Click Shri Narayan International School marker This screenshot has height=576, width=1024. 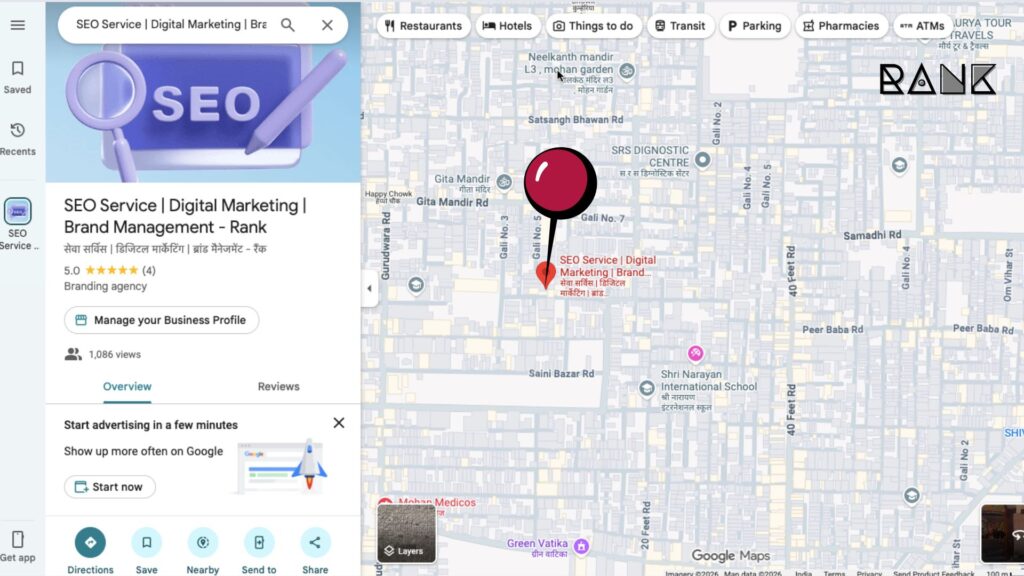pyautogui.click(x=647, y=388)
